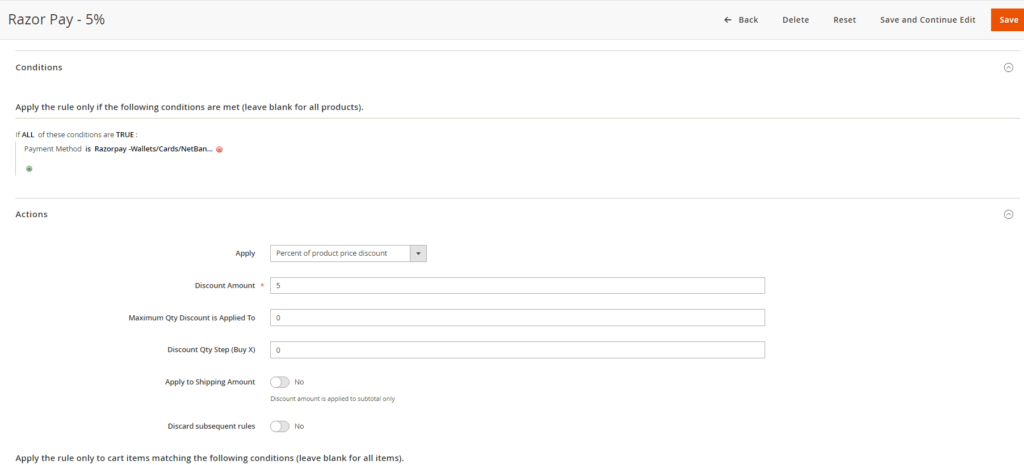This screenshot has height=465, width=1024.
Task: Delete this cart price rule
Action: tap(795, 20)
